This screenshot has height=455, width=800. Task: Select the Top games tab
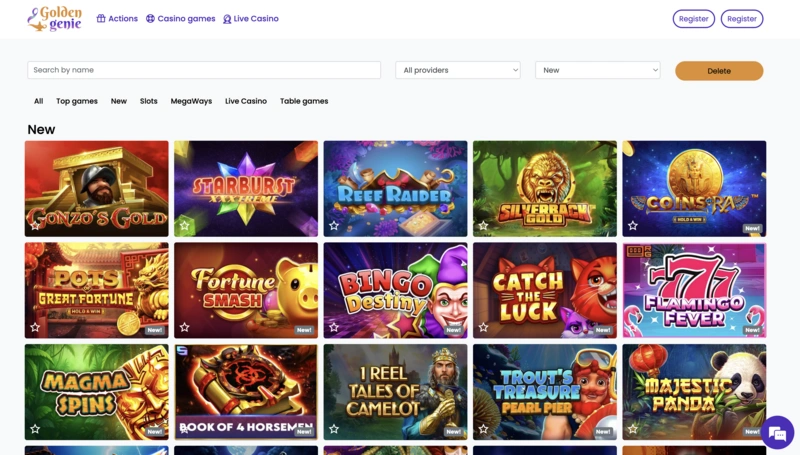click(x=77, y=101)
